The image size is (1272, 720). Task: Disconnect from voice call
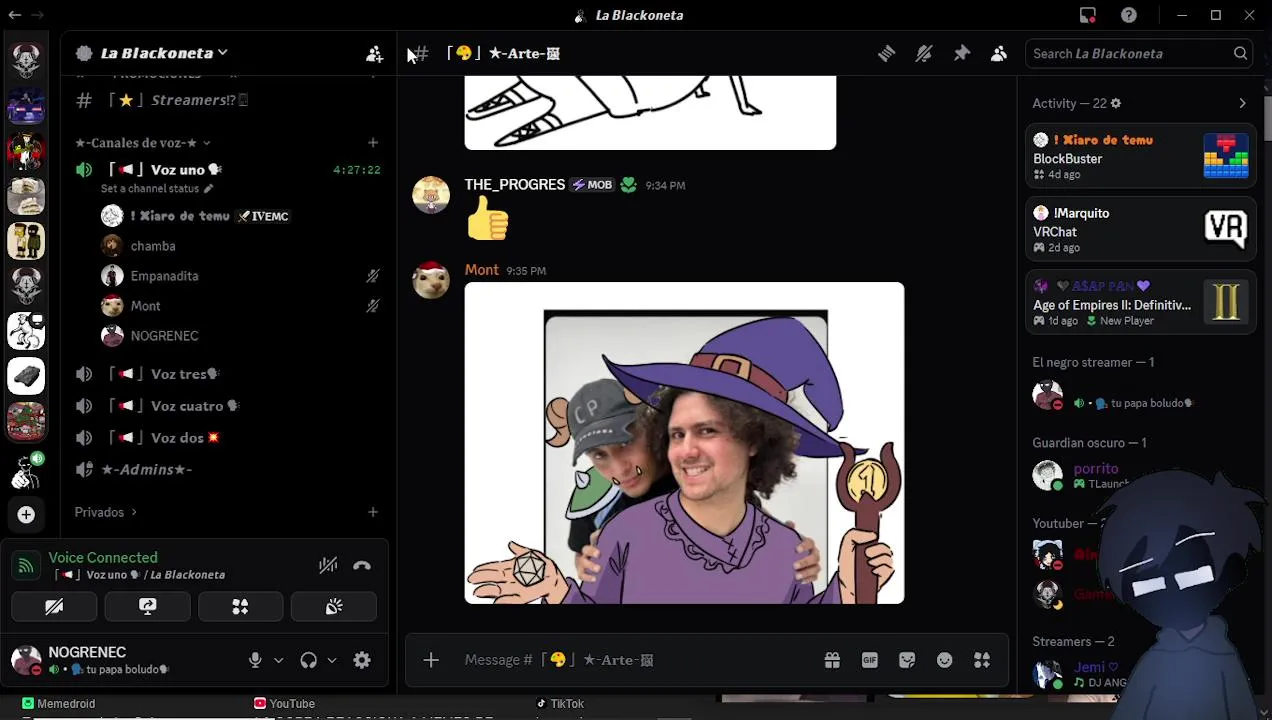(362, 566)
